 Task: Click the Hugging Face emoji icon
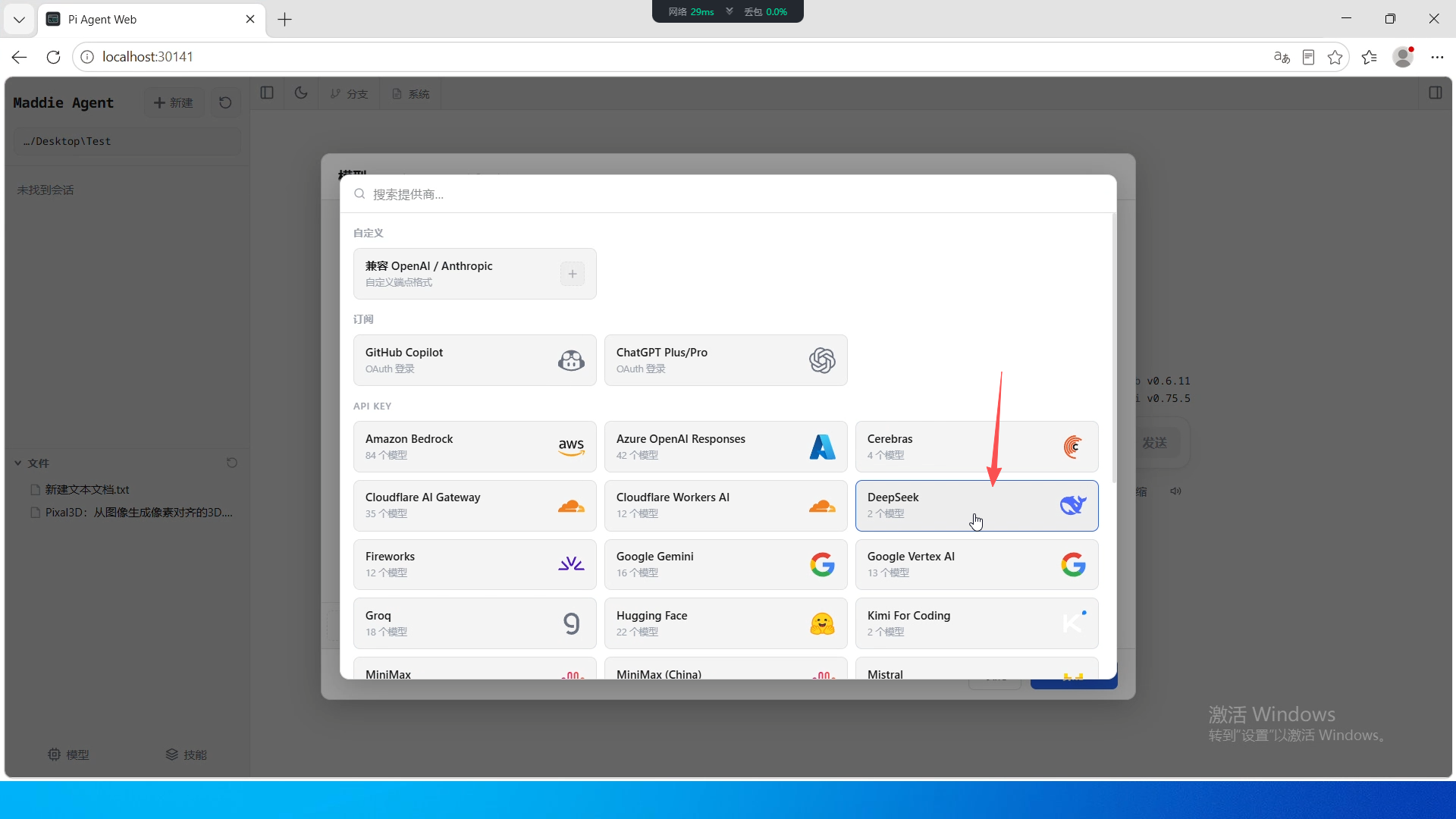click(x=822, y=623)
